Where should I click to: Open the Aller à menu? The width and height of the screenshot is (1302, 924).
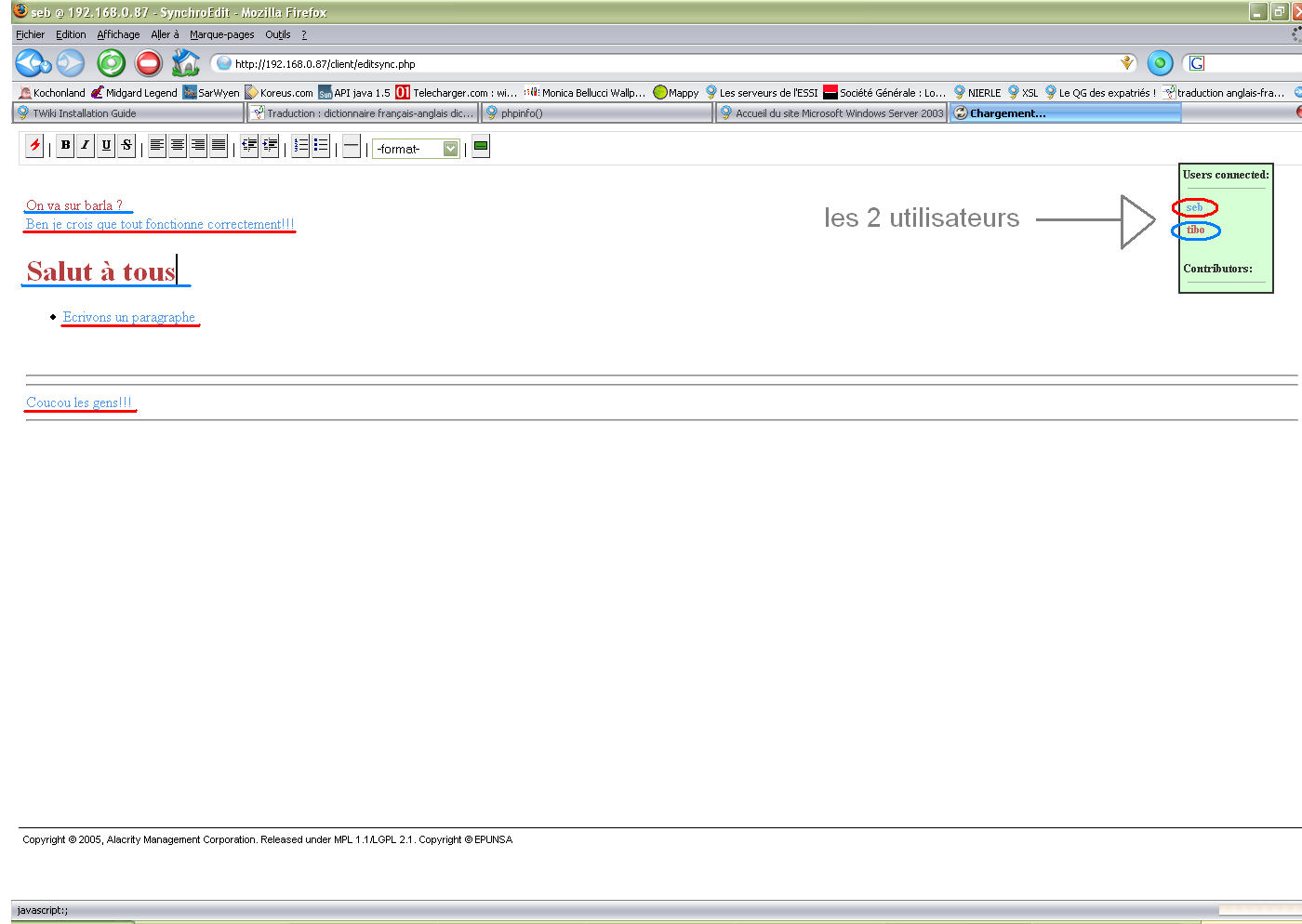(x=165, y=34)
